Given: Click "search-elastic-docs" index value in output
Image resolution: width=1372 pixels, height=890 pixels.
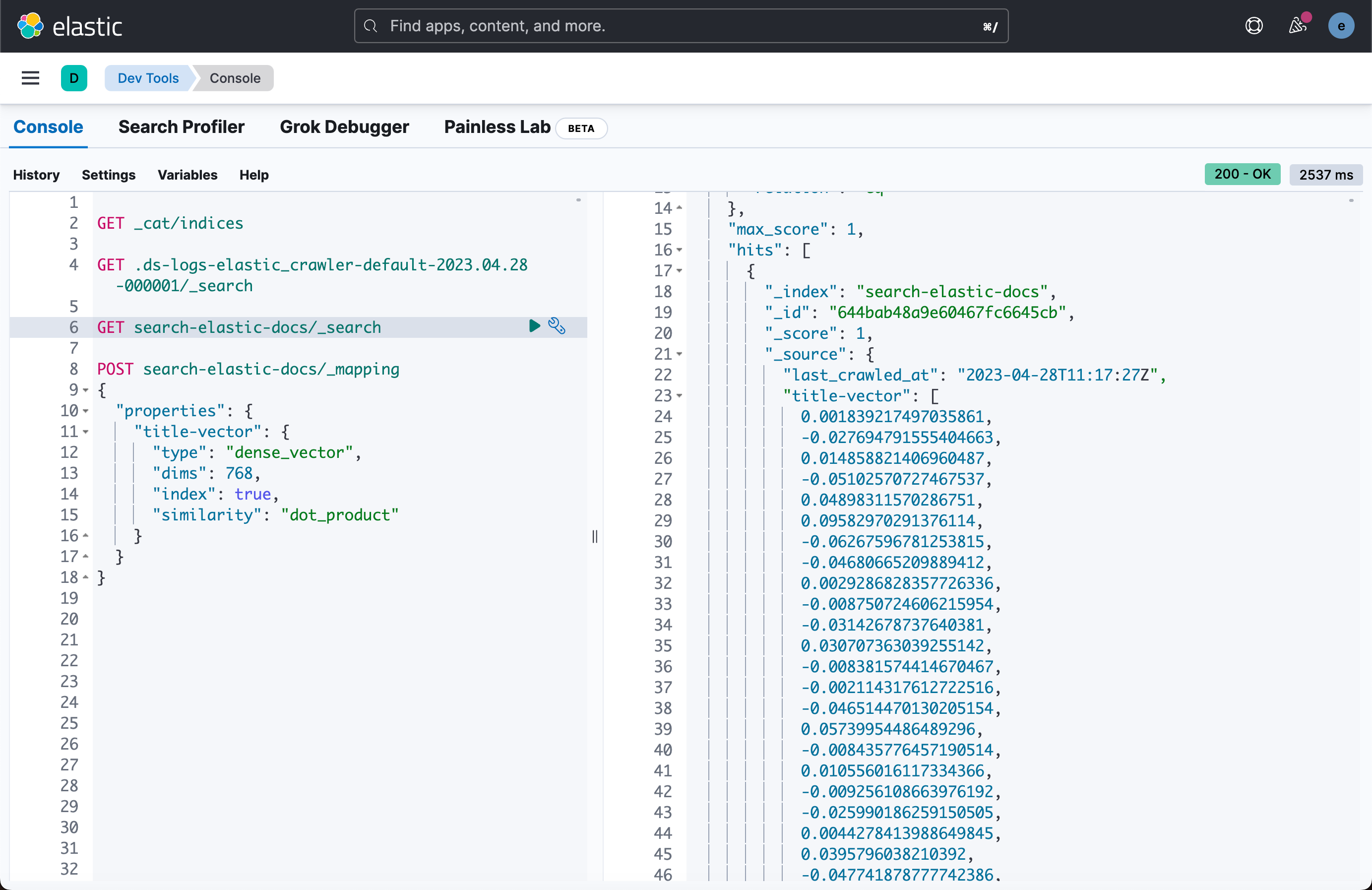Looking at the screenshot, I should [952, 292].
